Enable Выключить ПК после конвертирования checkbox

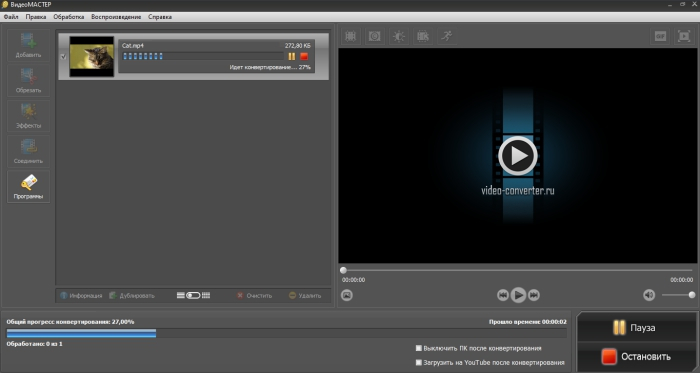(x=419, y=348)
